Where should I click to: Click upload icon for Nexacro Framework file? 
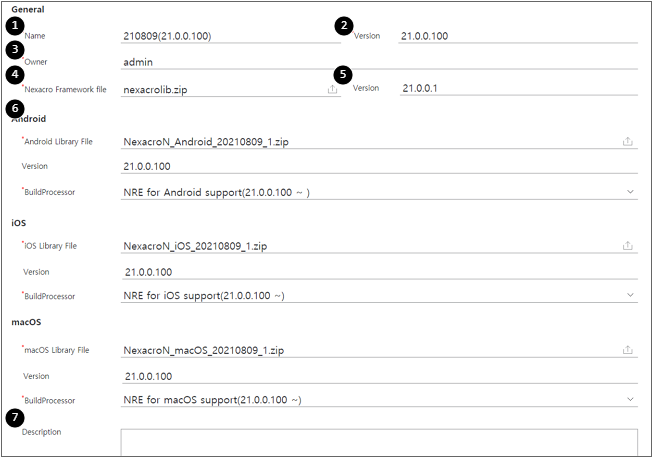pos(332,89)
